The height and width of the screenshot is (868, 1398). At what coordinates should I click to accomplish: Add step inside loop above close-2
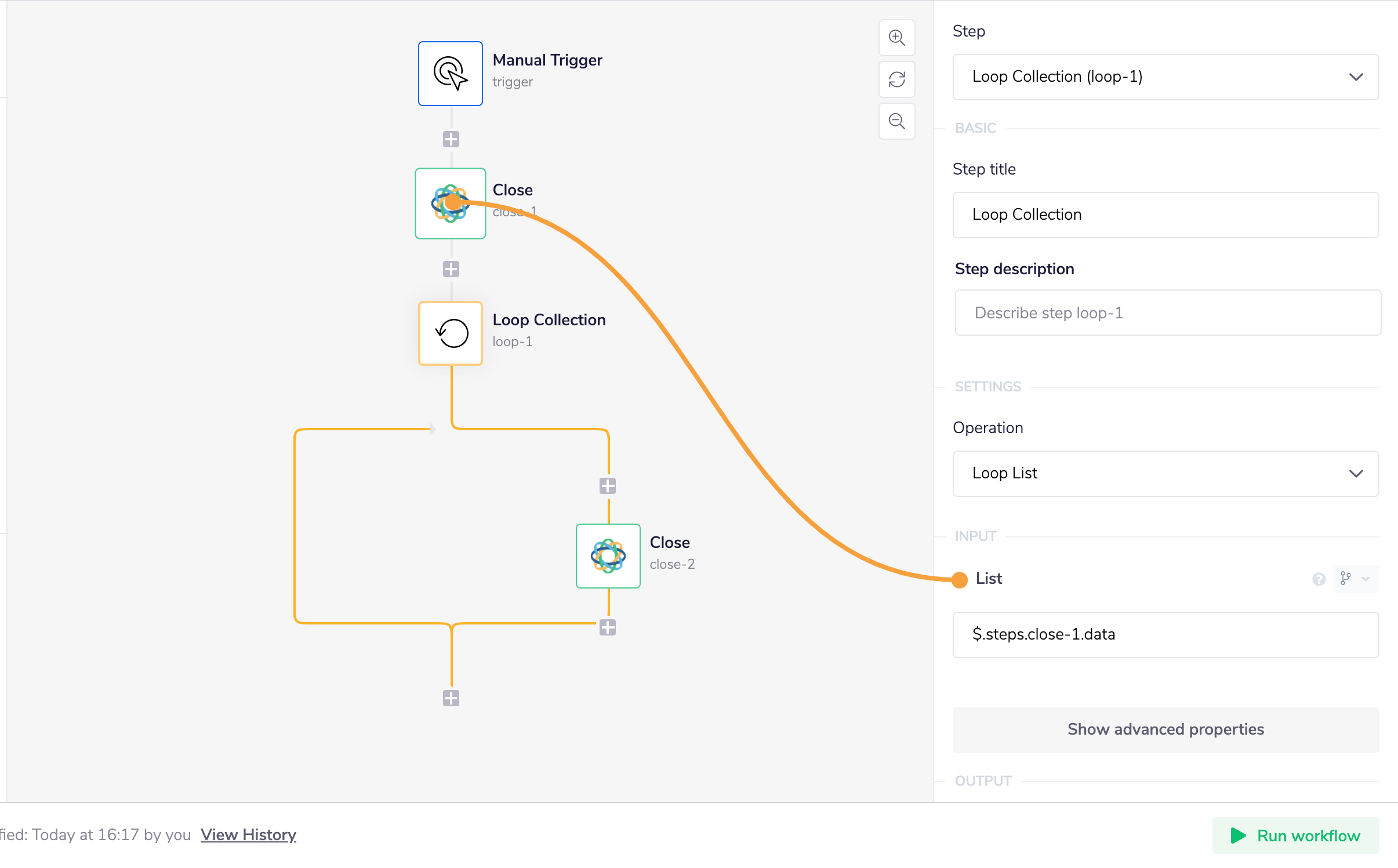[608, 486]
